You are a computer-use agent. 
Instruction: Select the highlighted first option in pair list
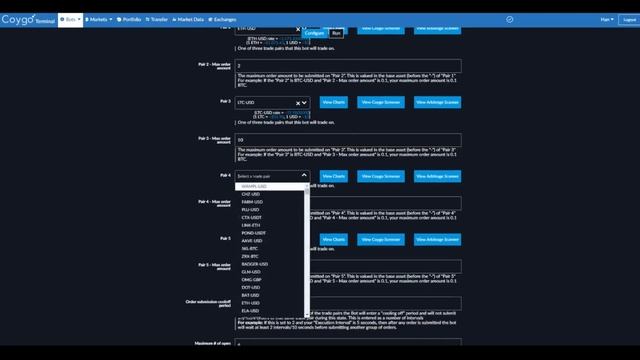pos(270,187)
